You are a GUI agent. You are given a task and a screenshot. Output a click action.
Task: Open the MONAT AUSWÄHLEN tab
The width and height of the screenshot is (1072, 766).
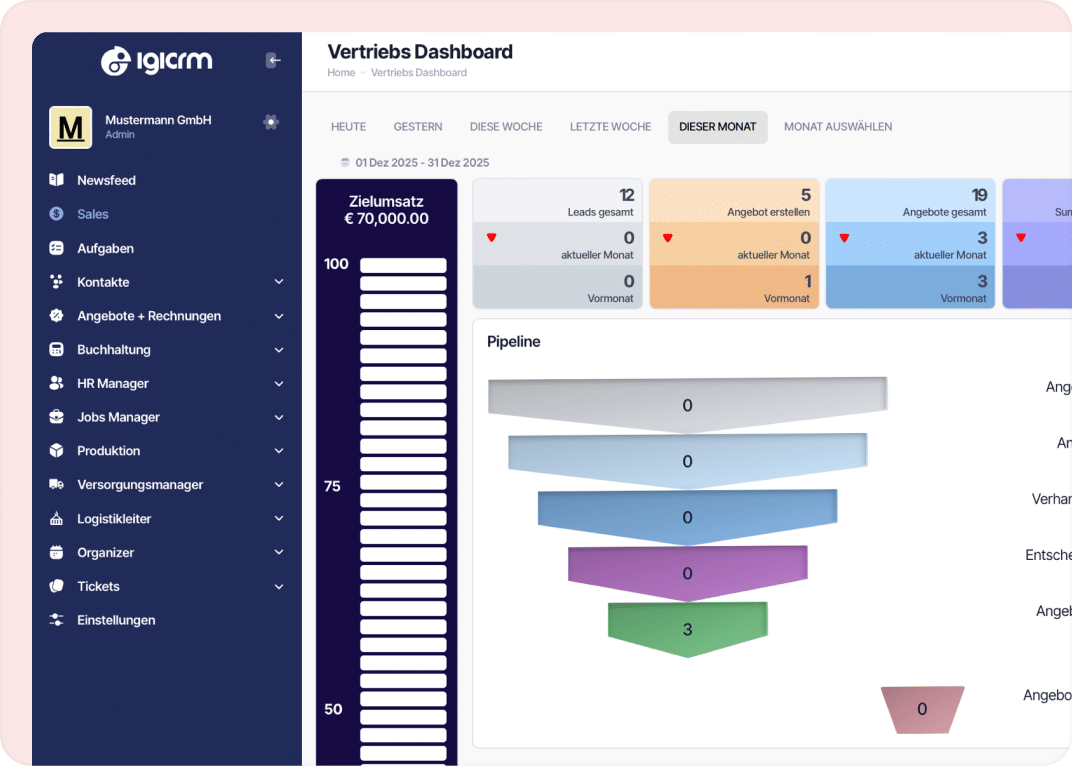[x=838, y=127]
